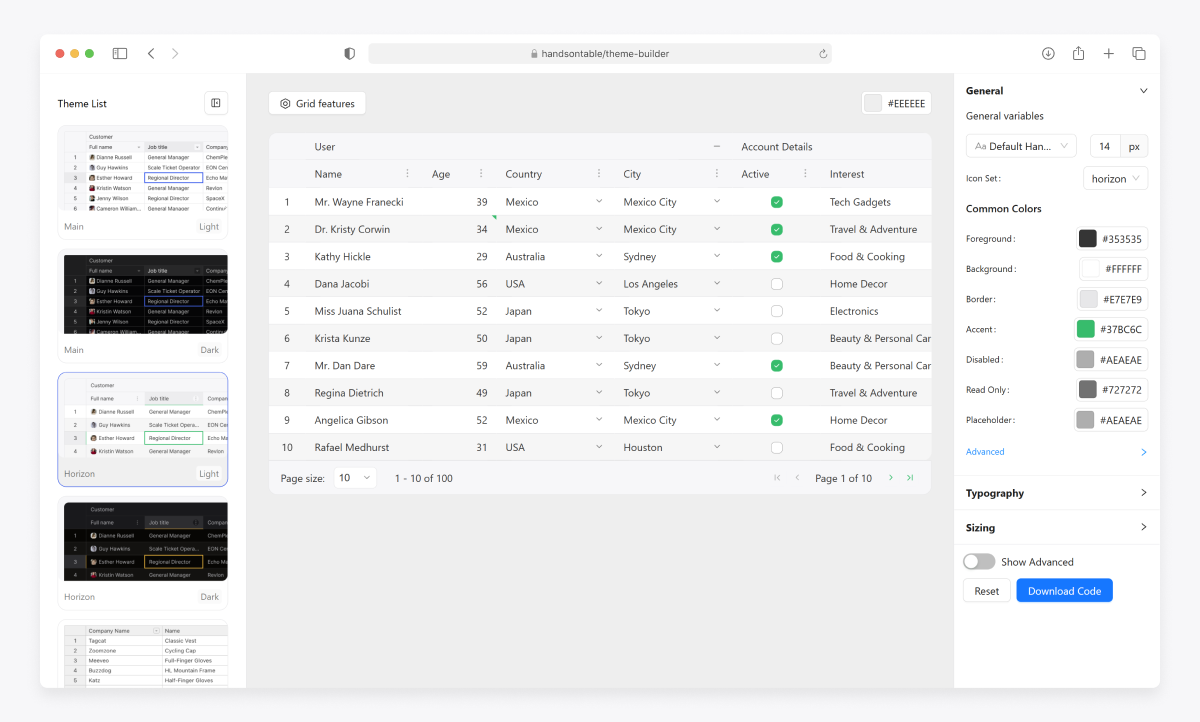
Task: Click the browser forward arrow
Action: tap(175, 54)
